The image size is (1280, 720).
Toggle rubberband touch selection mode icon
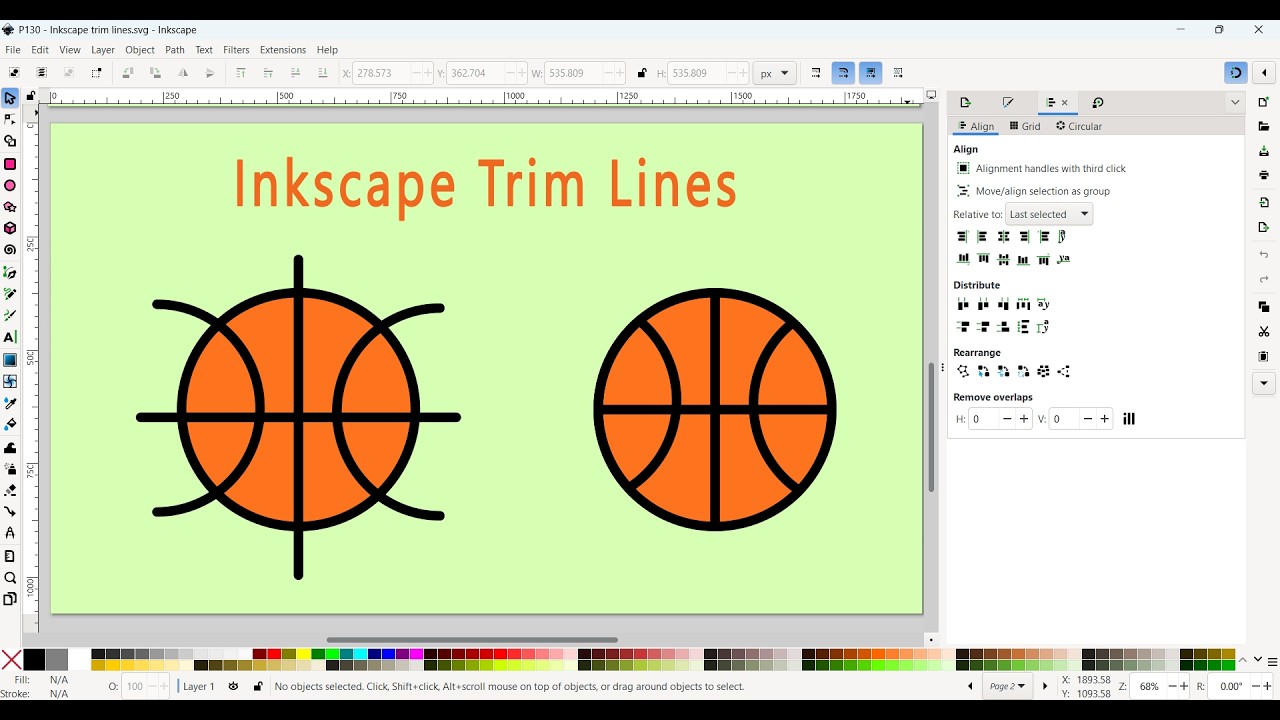[x=96, y=73]
